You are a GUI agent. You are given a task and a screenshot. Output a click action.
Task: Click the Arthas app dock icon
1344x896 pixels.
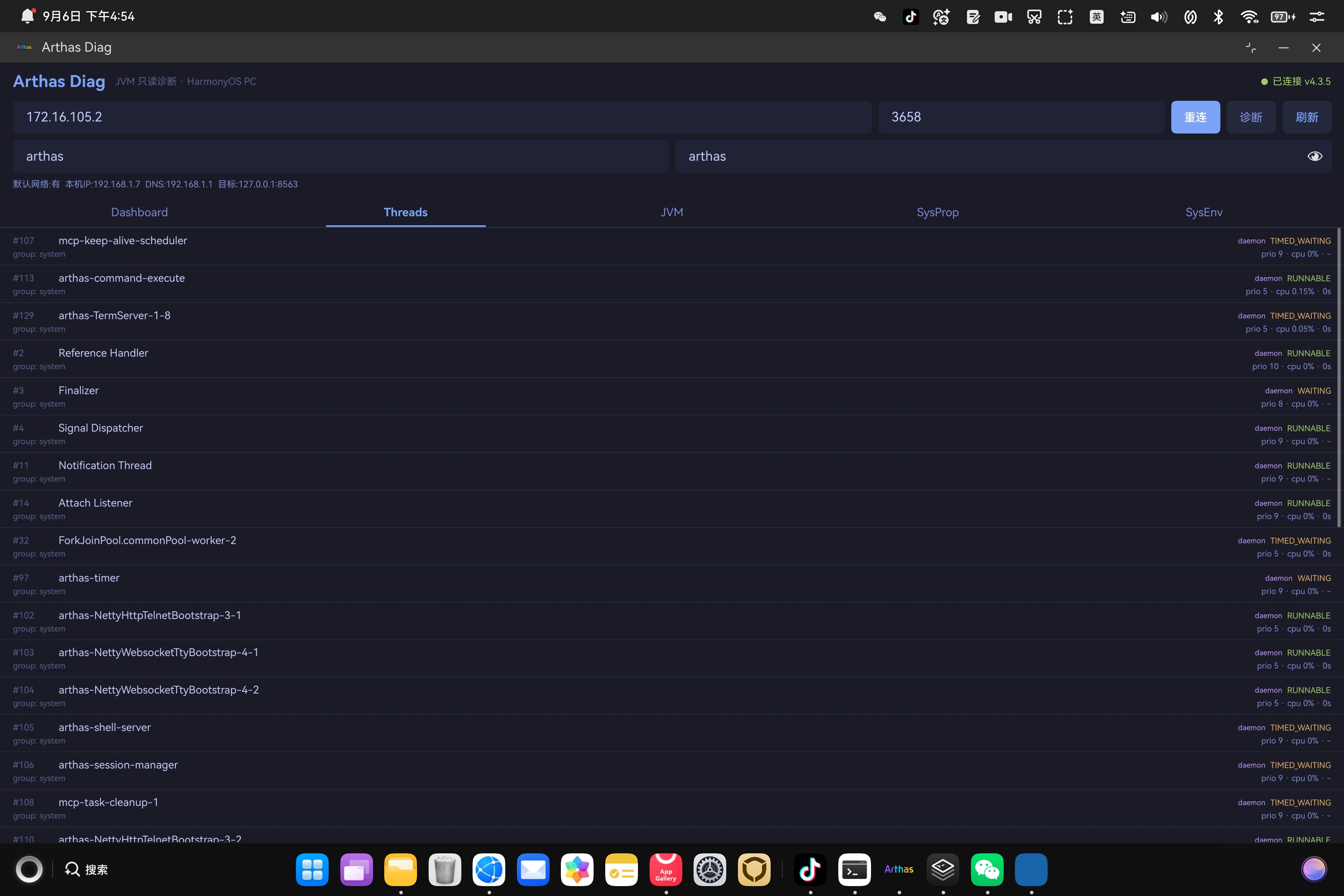coord(899,870)
